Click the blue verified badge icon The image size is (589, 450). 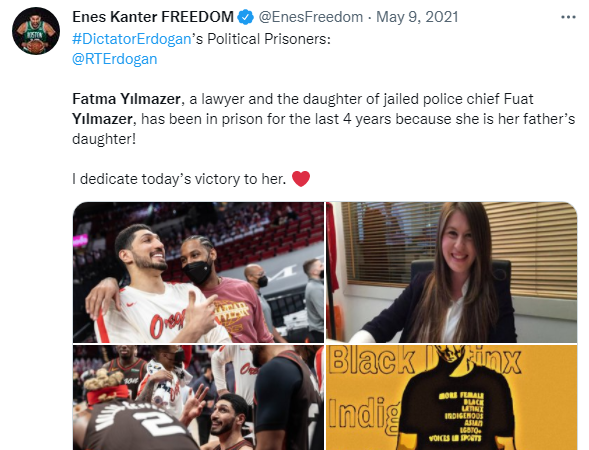coord(246,17)
